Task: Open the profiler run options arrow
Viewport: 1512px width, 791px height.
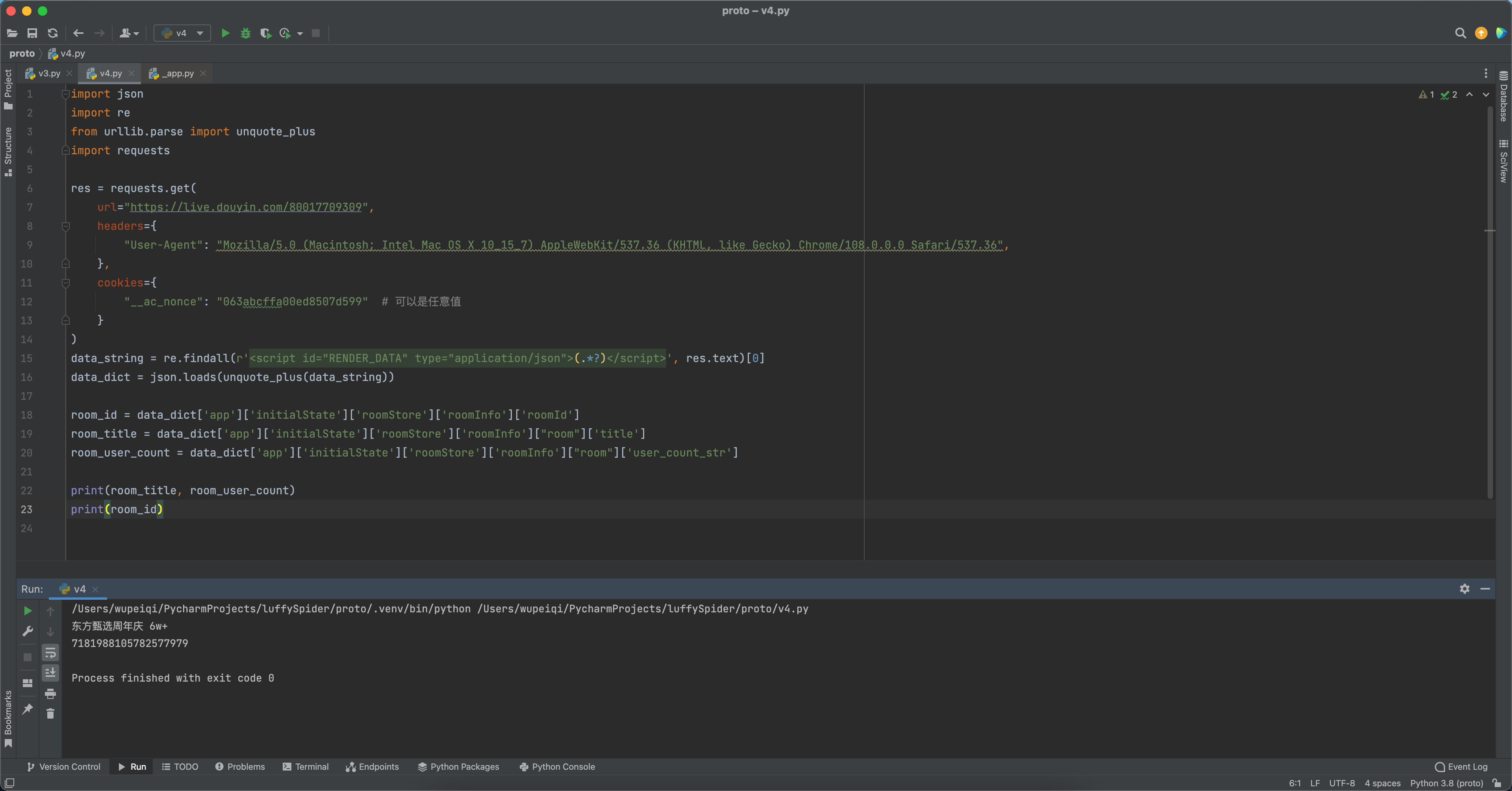Action: click(300, 33)
